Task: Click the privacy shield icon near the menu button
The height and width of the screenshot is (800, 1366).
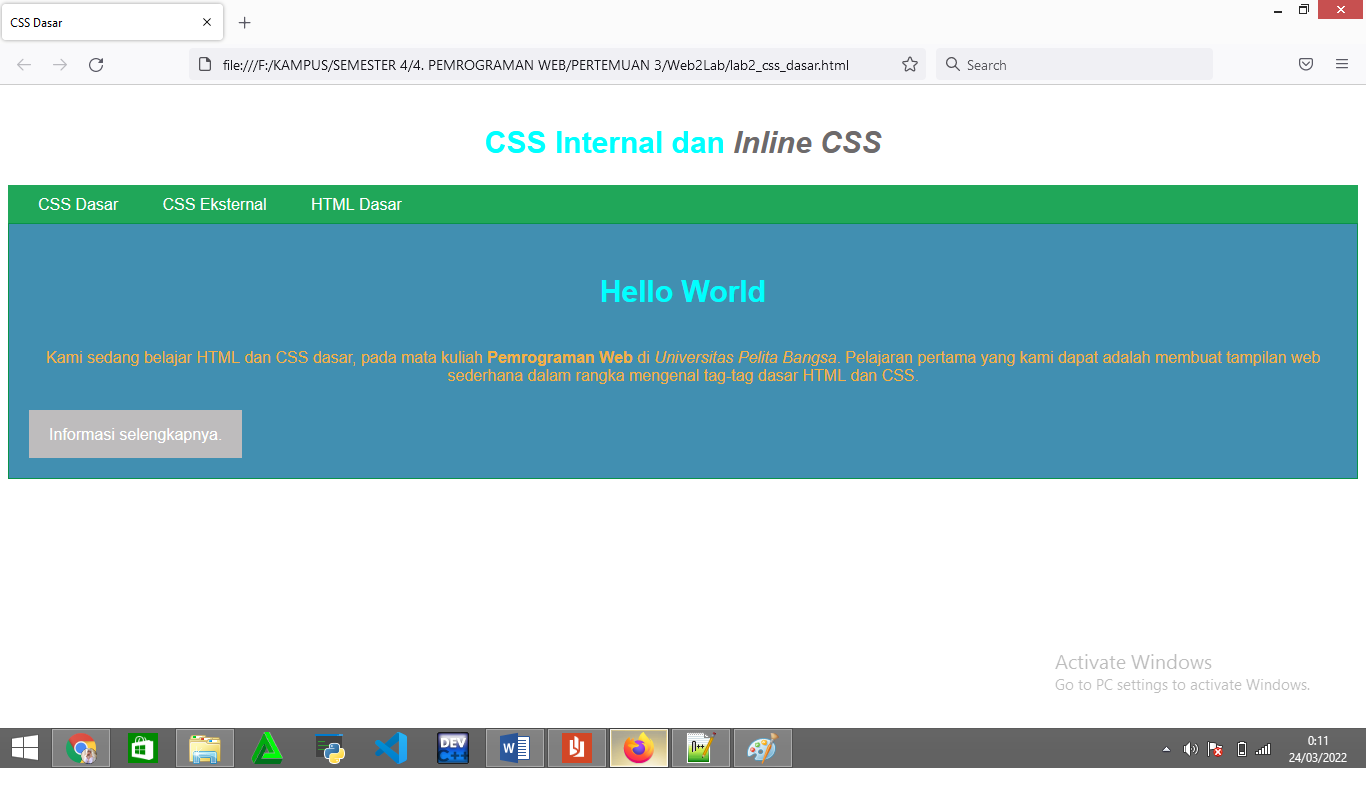Action: coord(1305,64)
